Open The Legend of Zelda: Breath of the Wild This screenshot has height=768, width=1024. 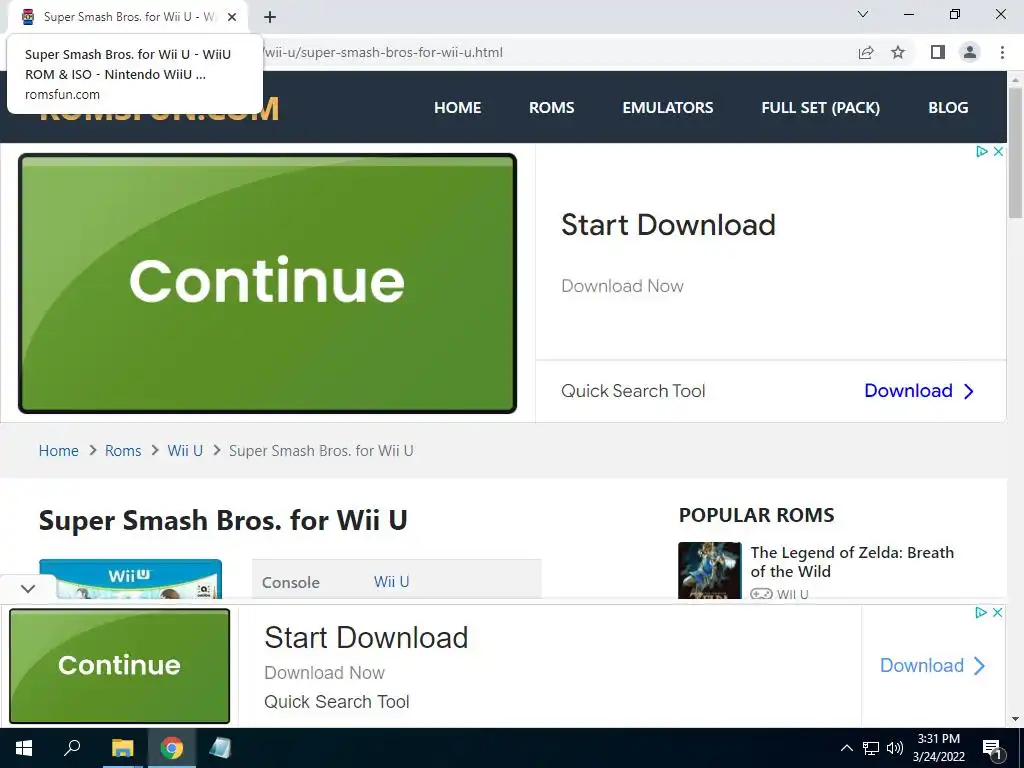click(x=852, y=562)
